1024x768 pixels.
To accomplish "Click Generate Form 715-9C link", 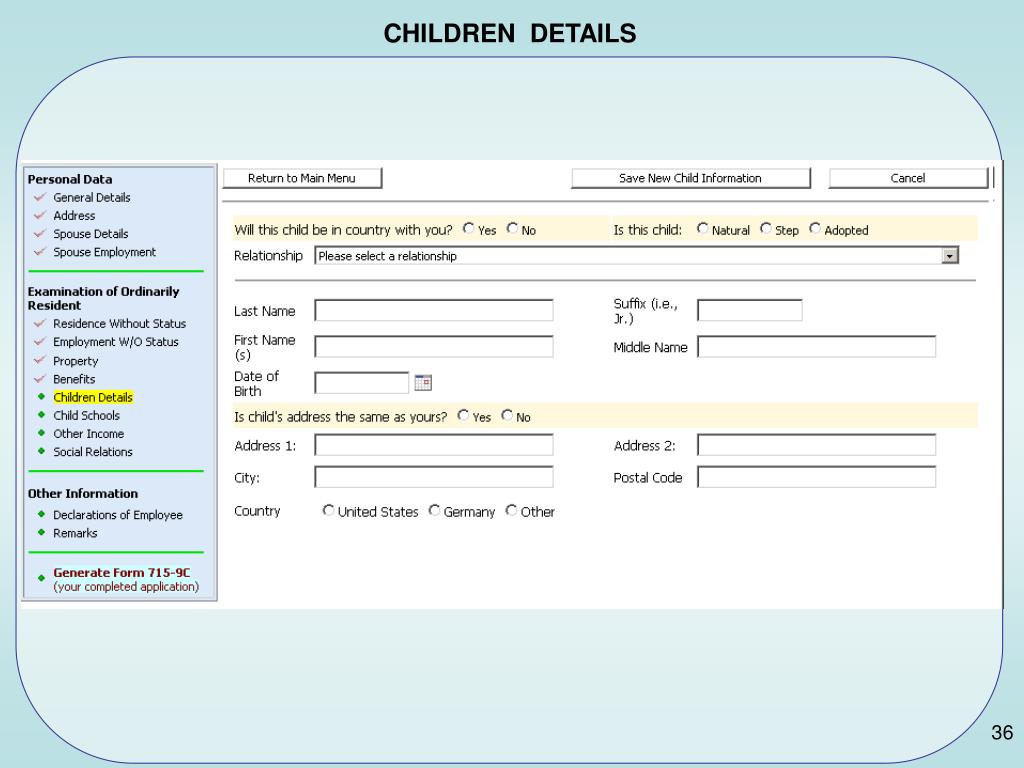I will coord(122,573).
